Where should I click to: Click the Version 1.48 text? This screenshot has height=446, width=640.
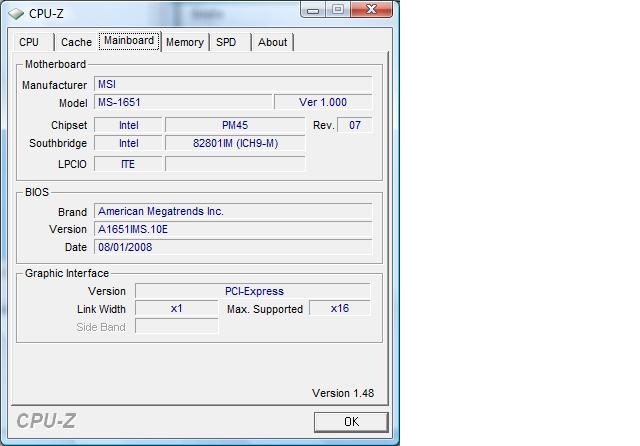(343, 393)
